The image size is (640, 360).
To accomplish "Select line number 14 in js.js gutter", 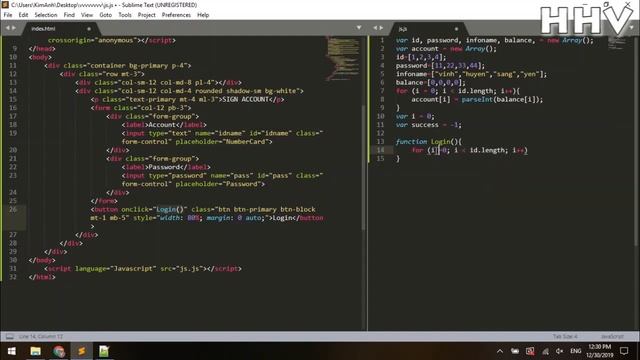I will pyautogui.click(x=380, y=150).
